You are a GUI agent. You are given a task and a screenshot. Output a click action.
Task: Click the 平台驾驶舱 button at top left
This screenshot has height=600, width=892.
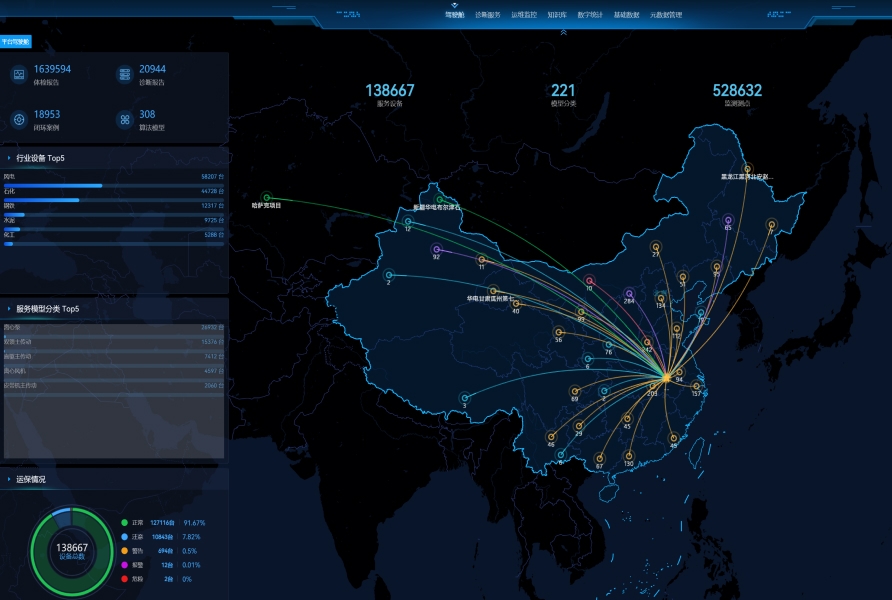pyautogui.click(x=16, y=42)
